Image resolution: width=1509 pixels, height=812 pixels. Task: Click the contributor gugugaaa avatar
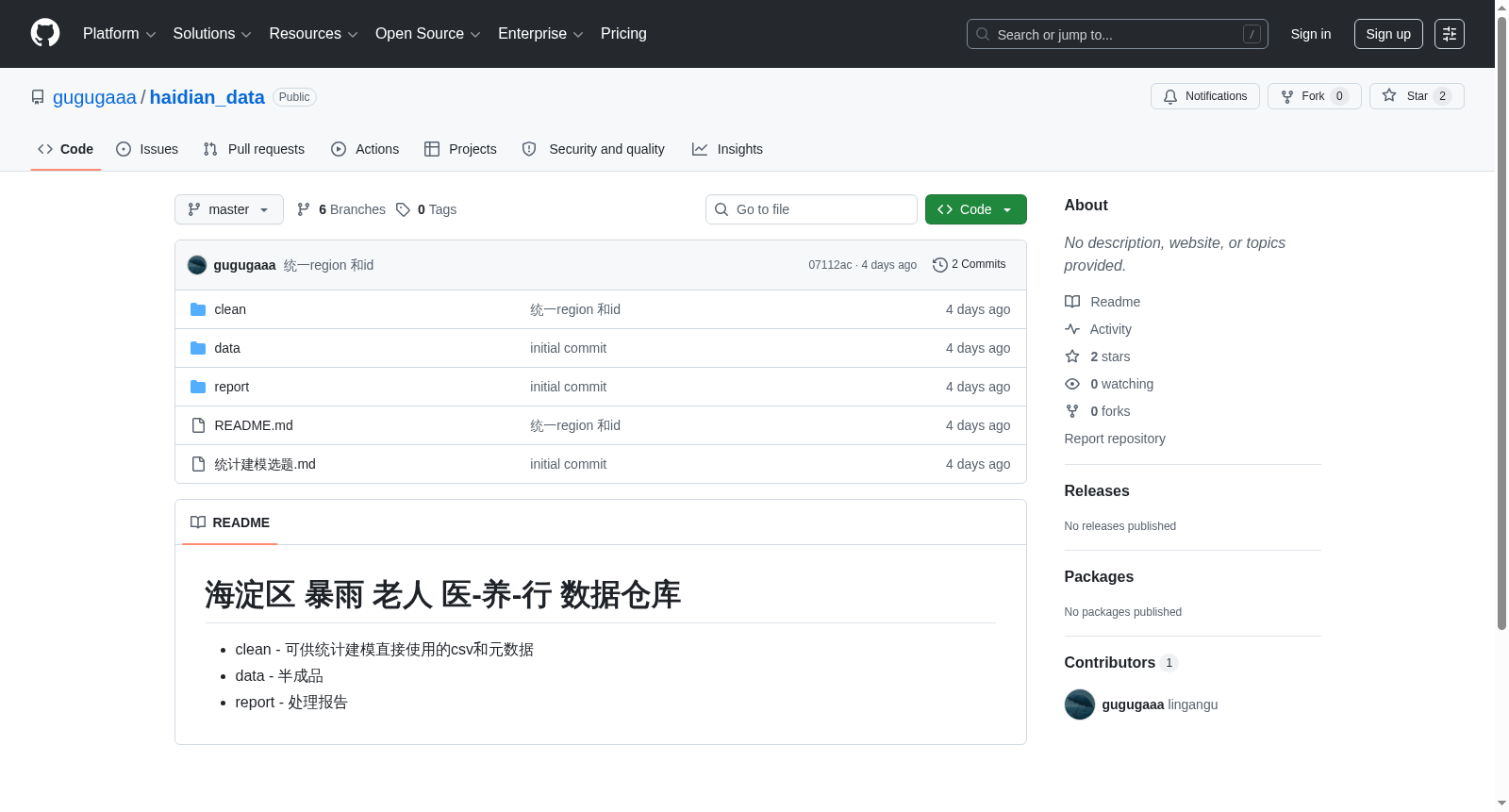click(x=1080, y=704)
